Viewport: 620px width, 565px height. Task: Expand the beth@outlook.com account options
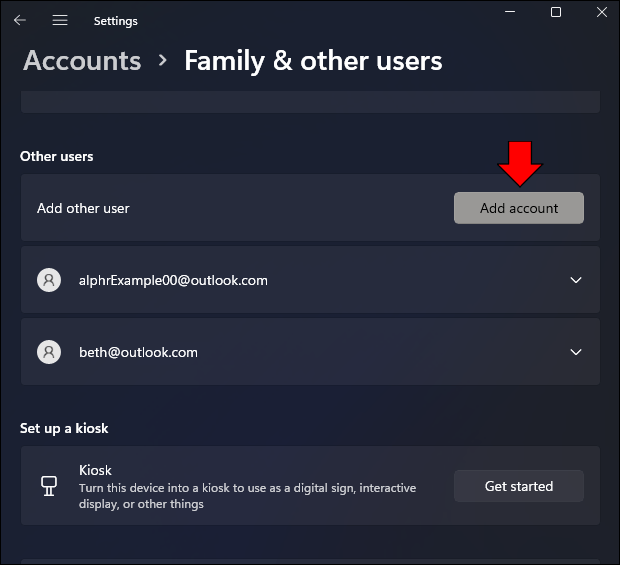pyautogui.click(x=576, y=352)
